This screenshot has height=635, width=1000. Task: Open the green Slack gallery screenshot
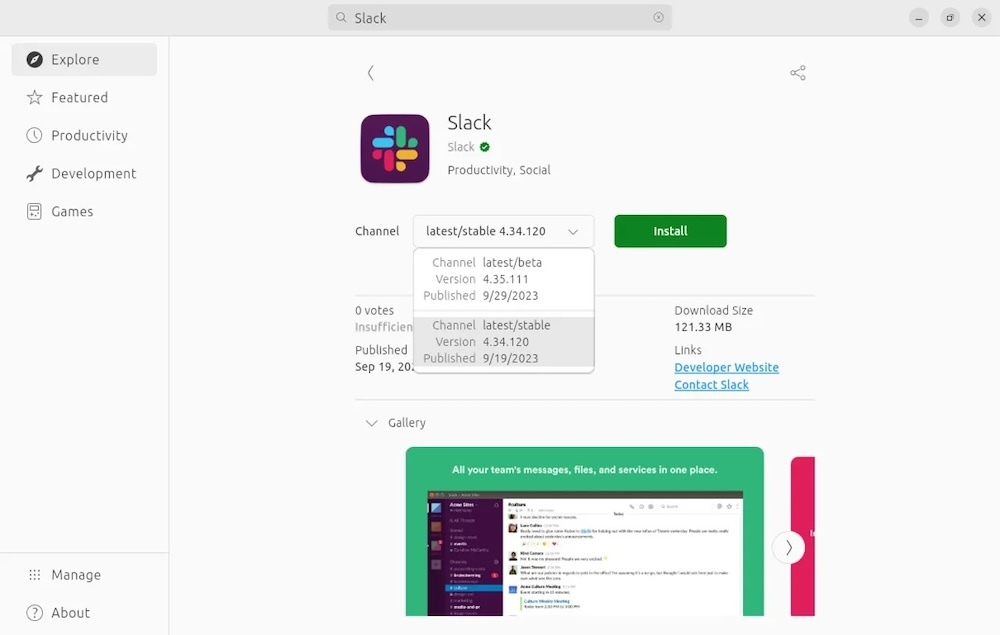pyautogui.click(x=584, y=531)
